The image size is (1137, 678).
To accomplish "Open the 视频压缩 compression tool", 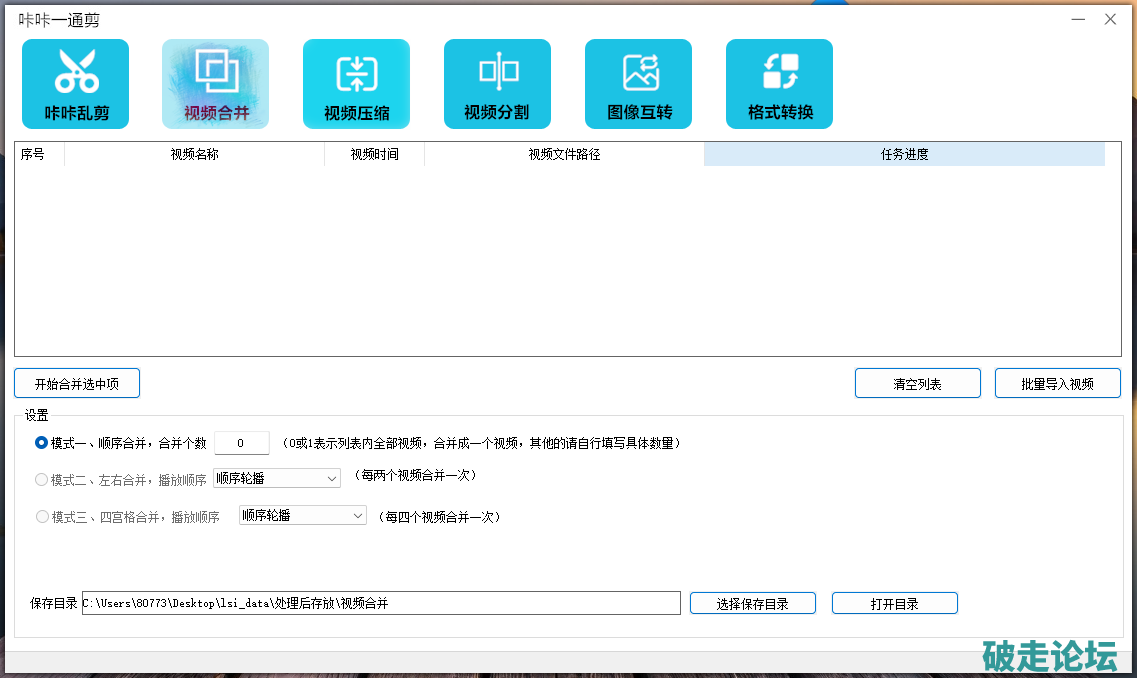I will point(356,84).
